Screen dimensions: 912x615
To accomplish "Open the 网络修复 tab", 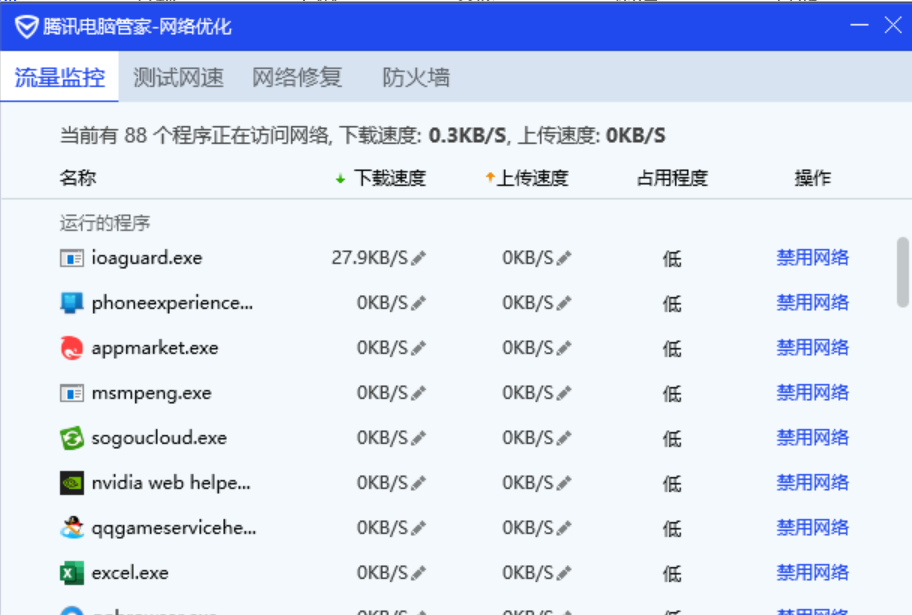I will 297,77.
